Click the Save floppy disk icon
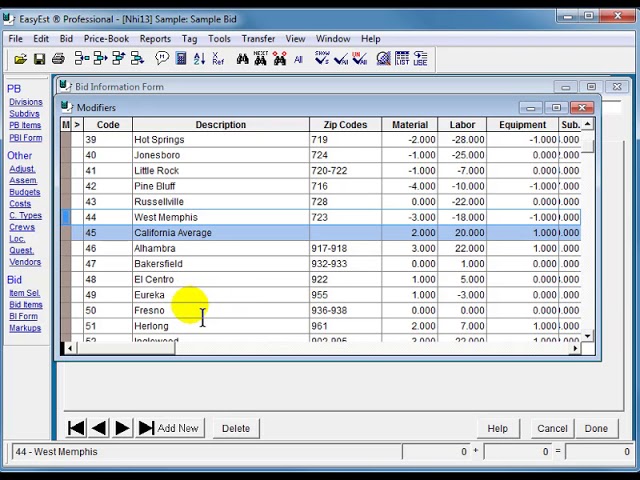 coord(39,59)
